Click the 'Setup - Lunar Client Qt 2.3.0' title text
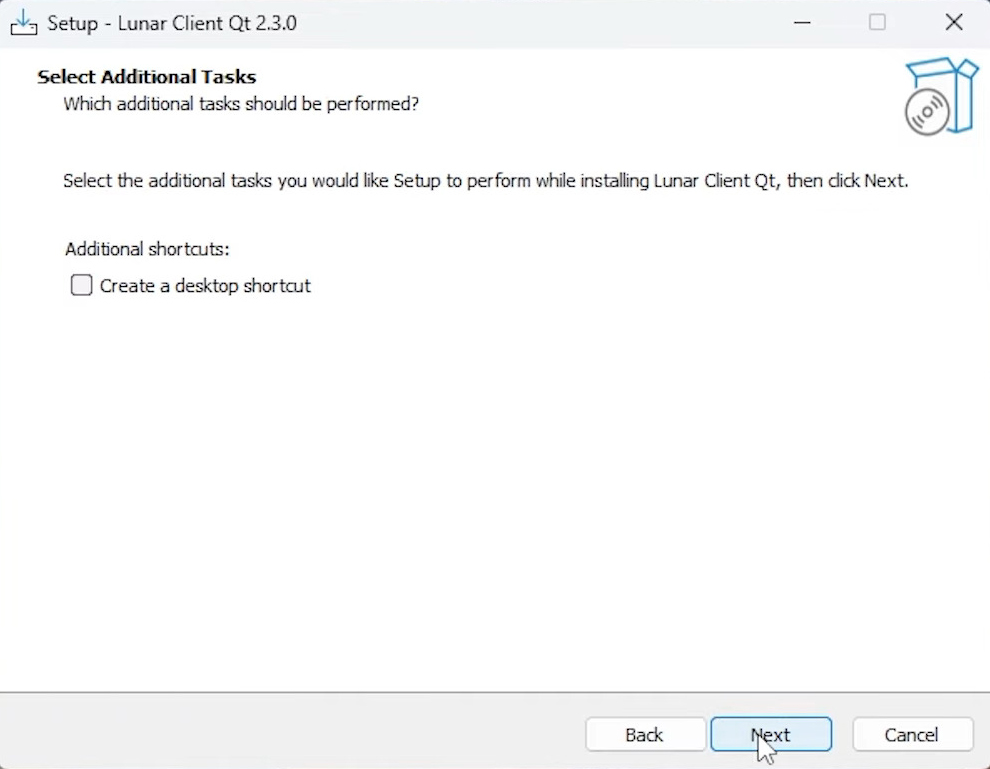Image resolution: width=990 pixels, height=769 pixels. coord(172,23)
